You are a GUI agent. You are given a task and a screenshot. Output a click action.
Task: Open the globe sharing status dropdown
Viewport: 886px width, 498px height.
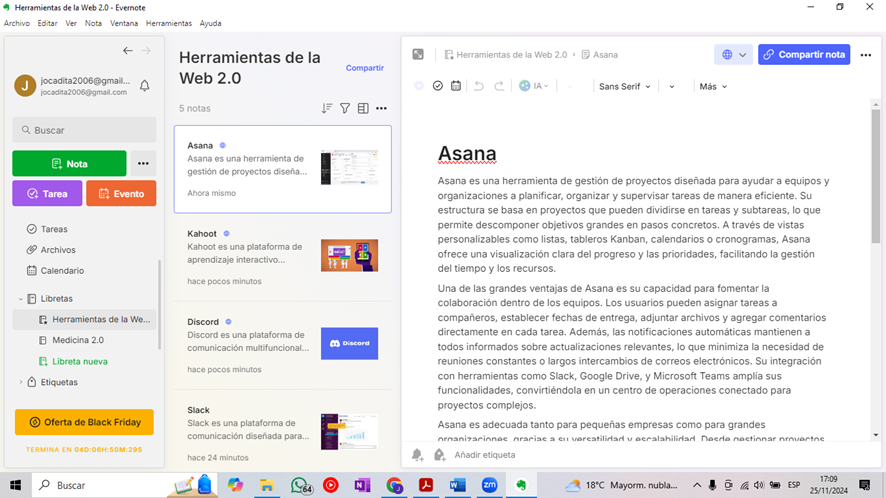coord(733,55)
